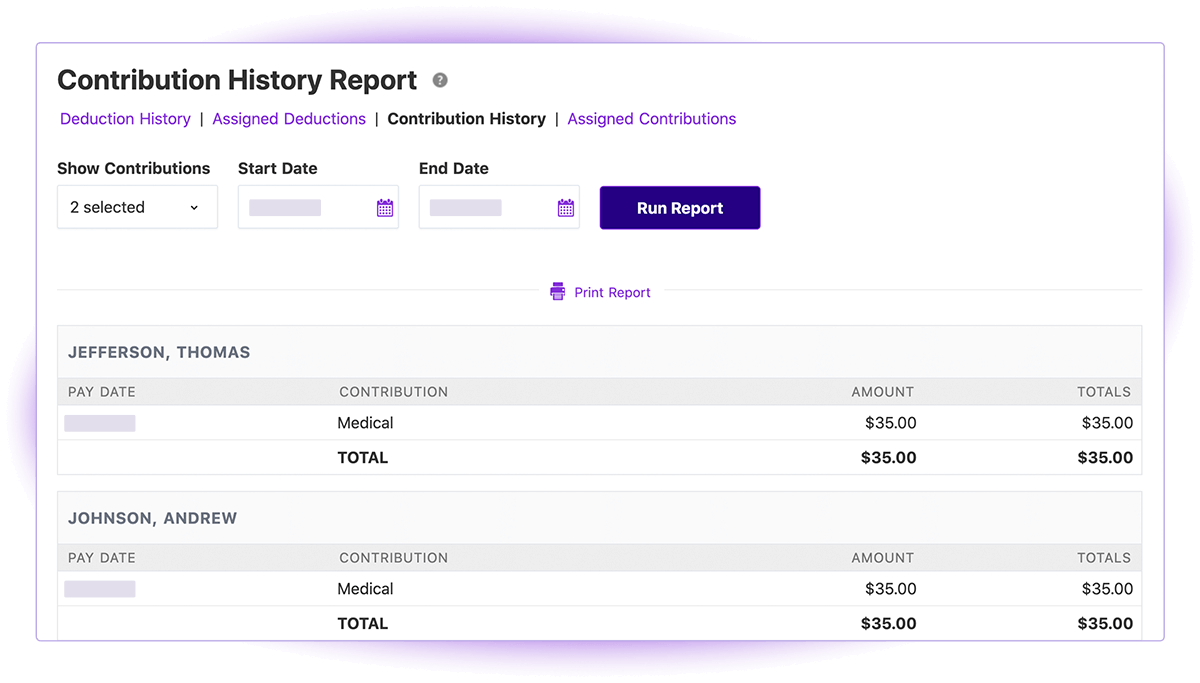The image size is (1200, 683).
Task: Switch to Deduction History tab
Action: 125,119
